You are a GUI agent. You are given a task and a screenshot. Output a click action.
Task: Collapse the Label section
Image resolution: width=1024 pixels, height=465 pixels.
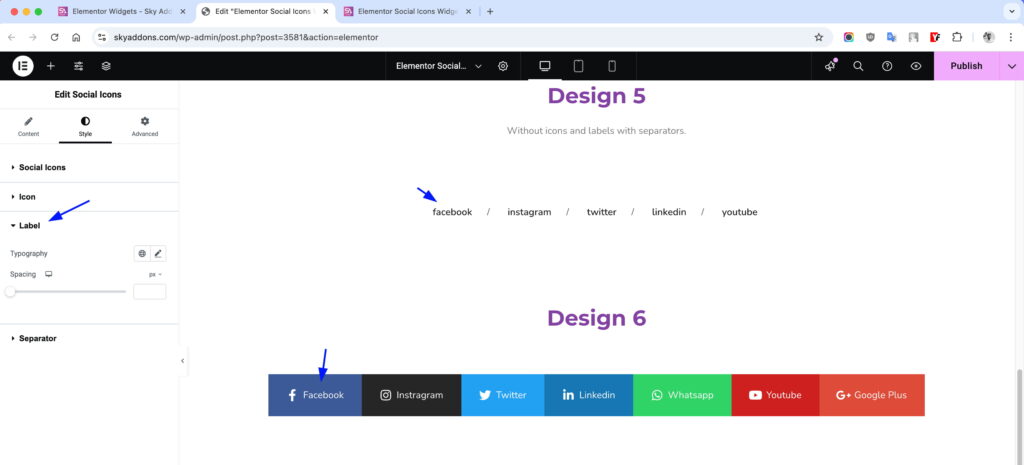click(x=89, y=225)
